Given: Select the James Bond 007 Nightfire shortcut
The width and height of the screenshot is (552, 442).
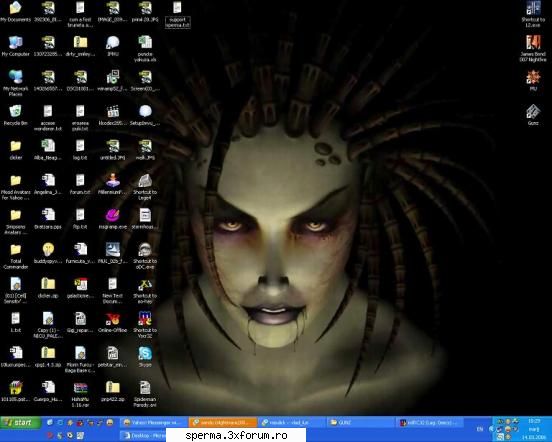Looking at the screenshot, I should (x=533, y=49).
